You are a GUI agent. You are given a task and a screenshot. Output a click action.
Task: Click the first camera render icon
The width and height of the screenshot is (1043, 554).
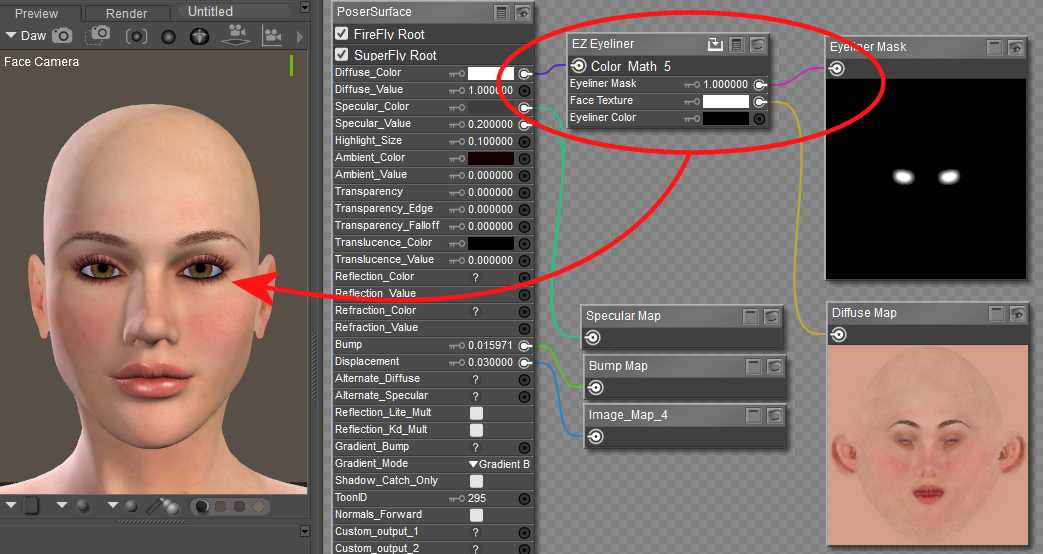(63, 36)
